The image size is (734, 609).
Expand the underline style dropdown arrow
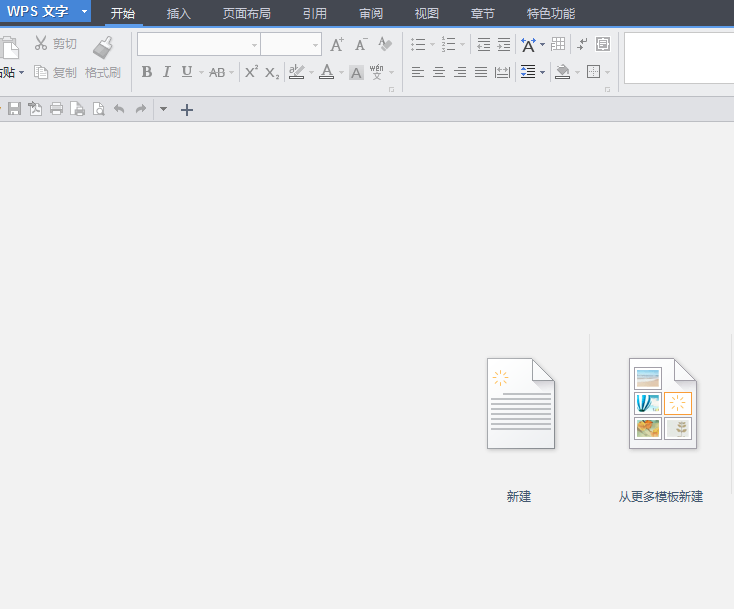click(201, 73)
